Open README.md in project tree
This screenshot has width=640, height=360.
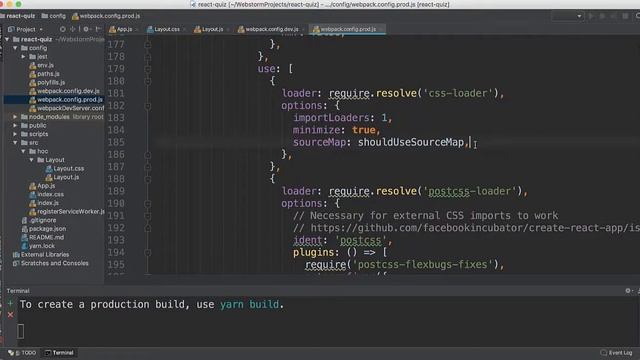coord(42,237)
